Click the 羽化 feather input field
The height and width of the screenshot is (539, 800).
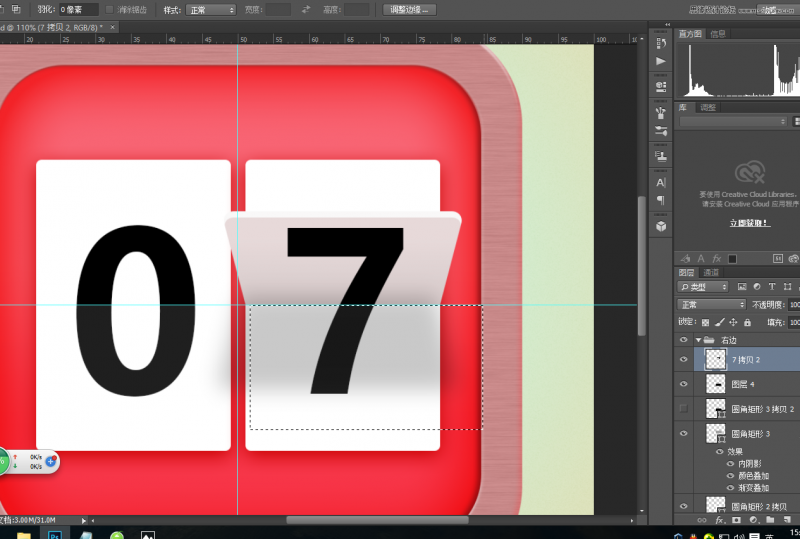tap(78, 9)
